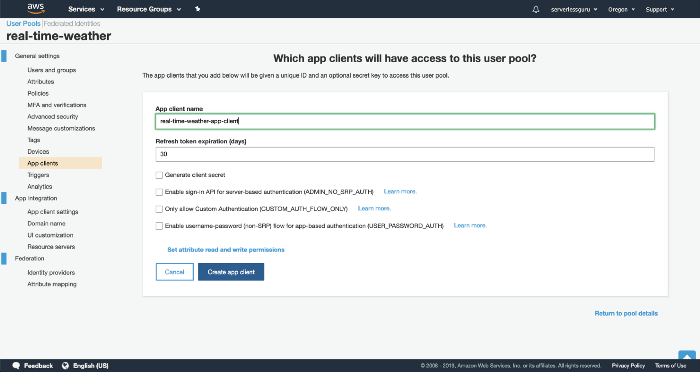Focus Refresh token expiration days field
700x372 pixels.
tap(405, 154)
